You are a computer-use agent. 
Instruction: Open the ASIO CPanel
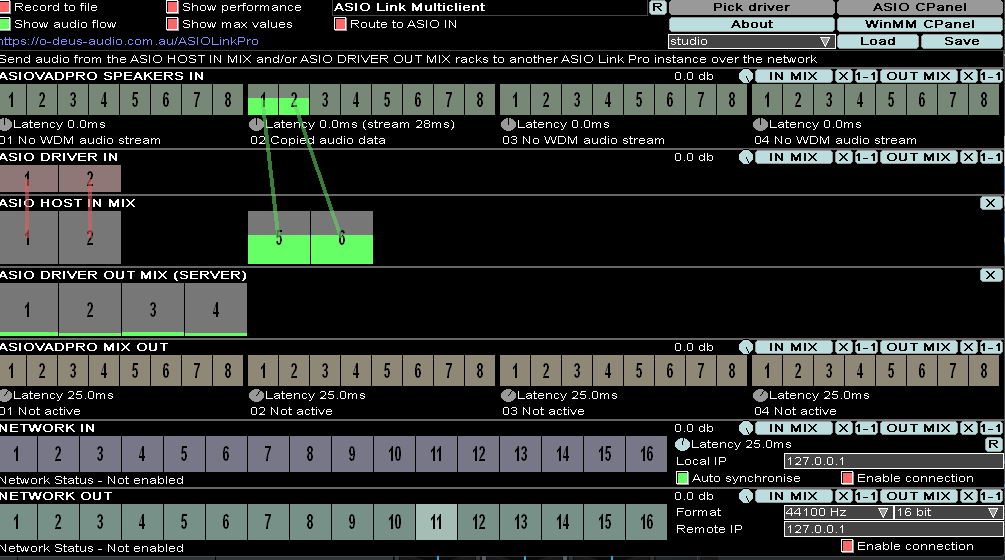tap(920, 7)
